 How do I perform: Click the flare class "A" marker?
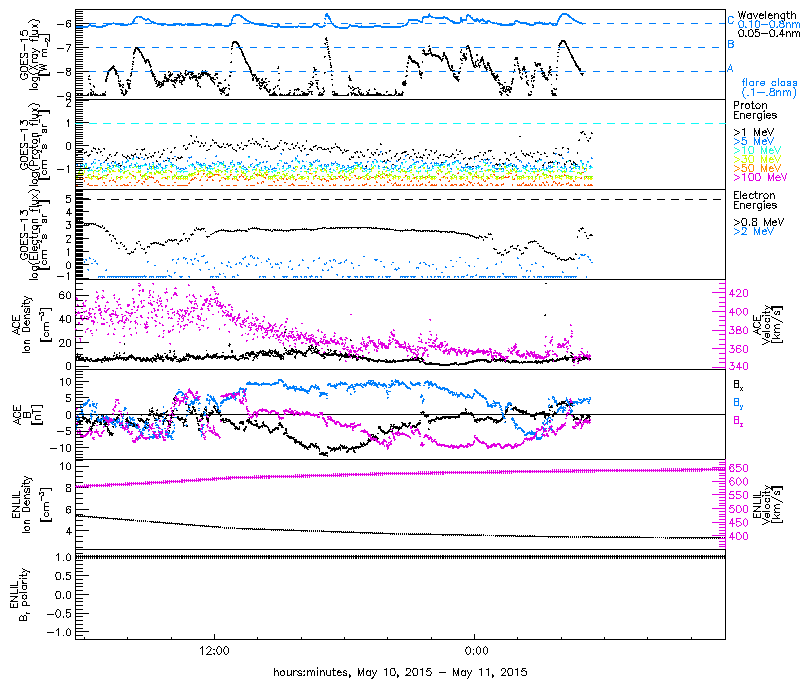pyautogui.click(x=731, y=68)
